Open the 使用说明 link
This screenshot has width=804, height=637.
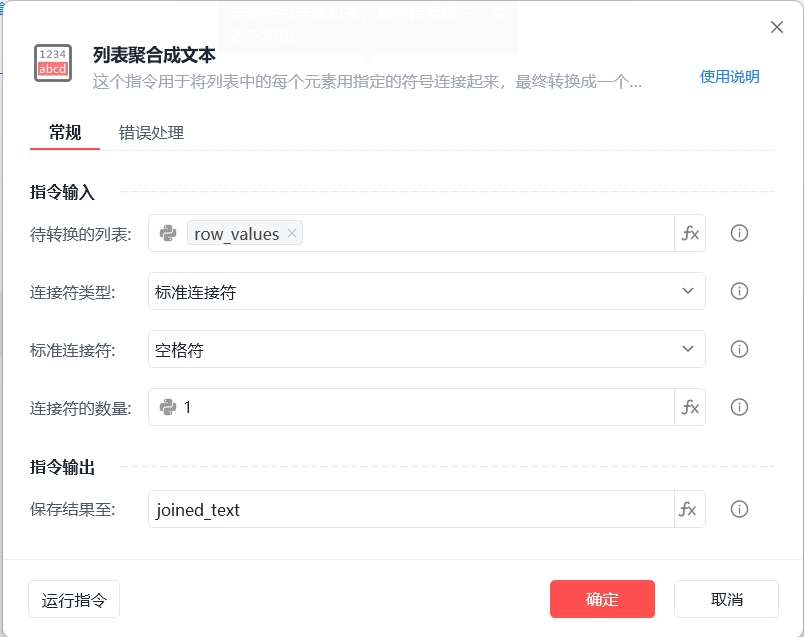pos(730,77)
